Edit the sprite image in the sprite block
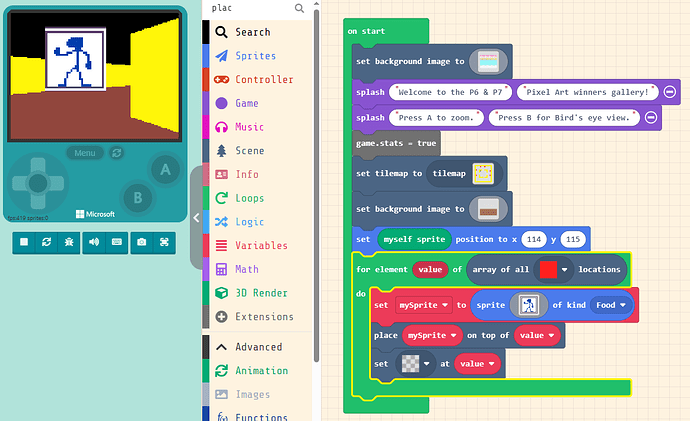690x421 pixels. (x=529, y=305)
